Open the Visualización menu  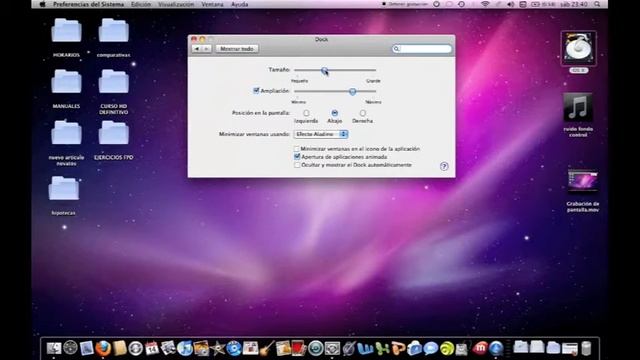[x=176, y=4]
